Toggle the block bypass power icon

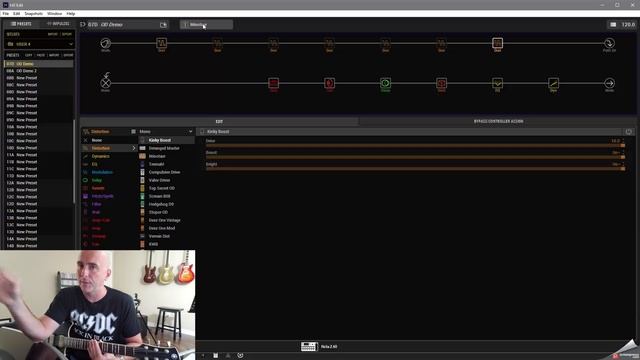[x=629, y=131]
